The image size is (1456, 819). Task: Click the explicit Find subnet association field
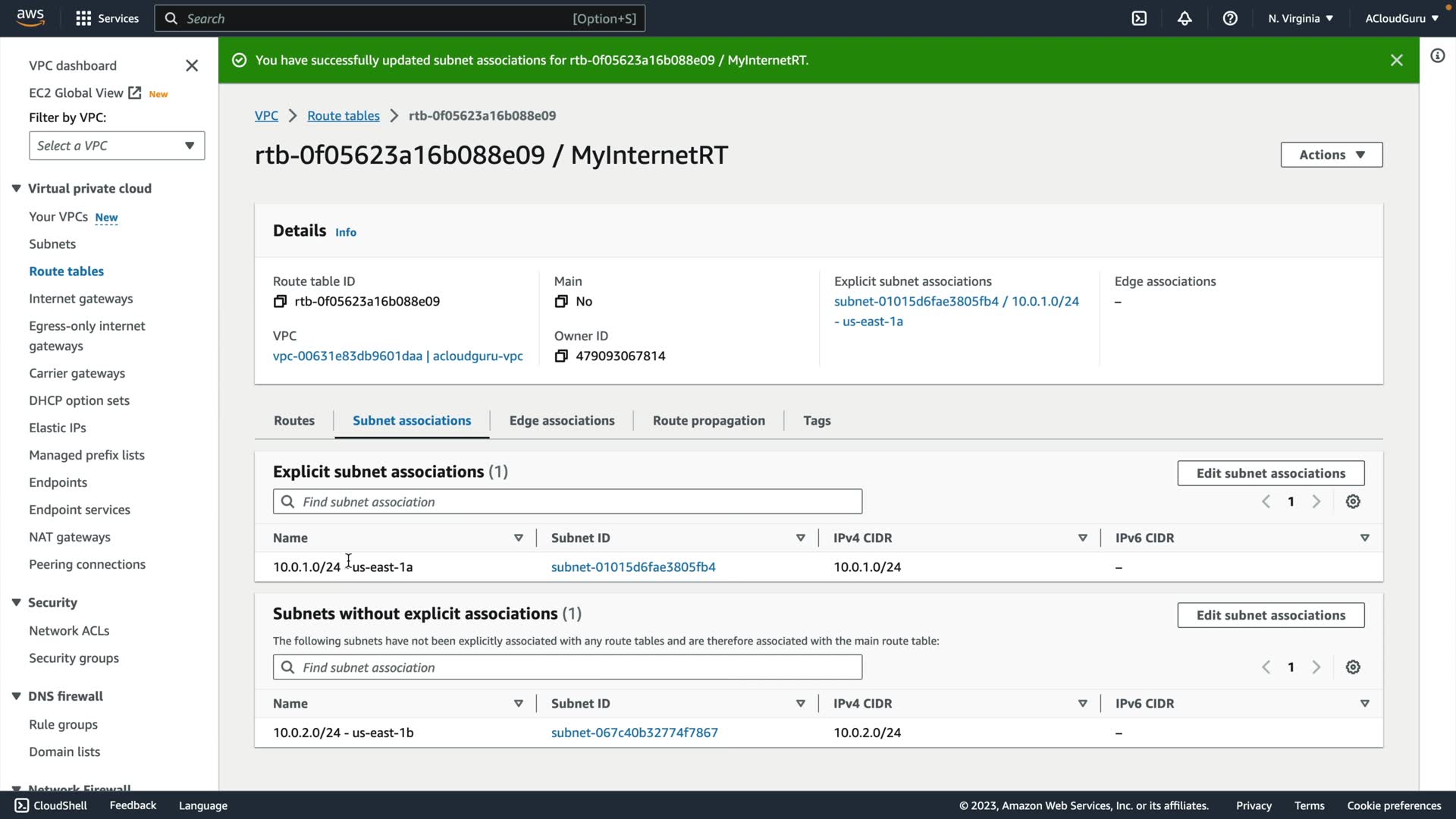(x=567, y=502)
